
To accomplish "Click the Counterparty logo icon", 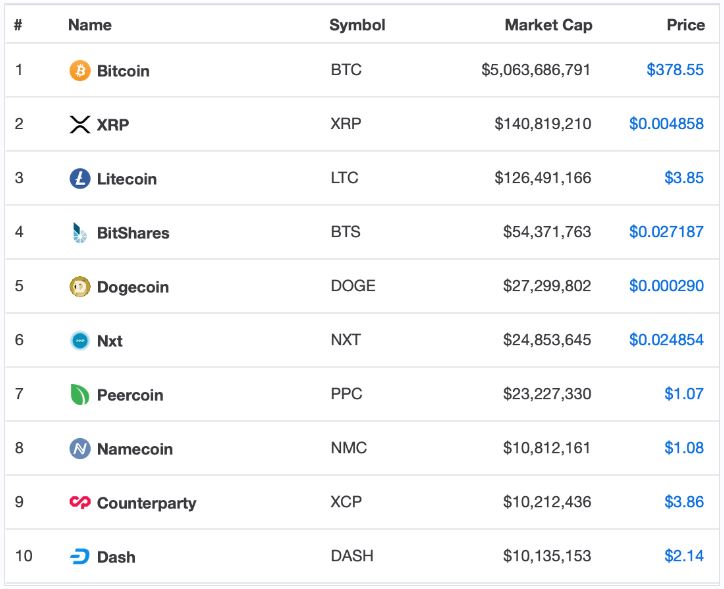I will 80,503.
